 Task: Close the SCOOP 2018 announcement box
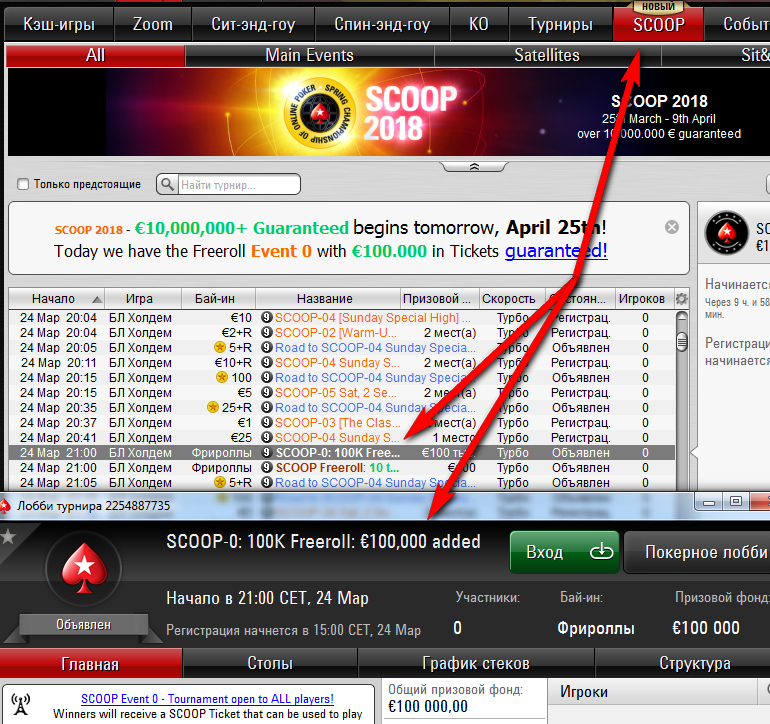click(672, 227)
